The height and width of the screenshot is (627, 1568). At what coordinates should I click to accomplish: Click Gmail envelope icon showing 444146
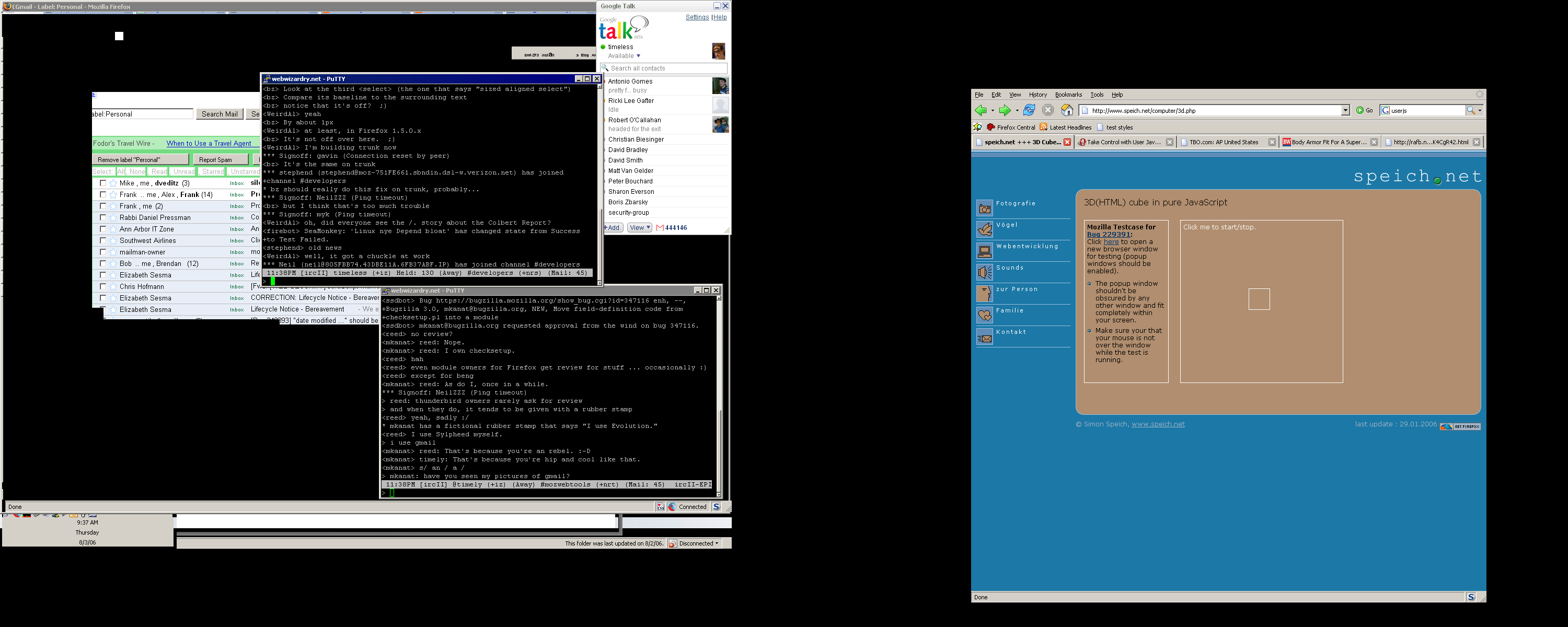pyautogui.click(x=660, y=228)
